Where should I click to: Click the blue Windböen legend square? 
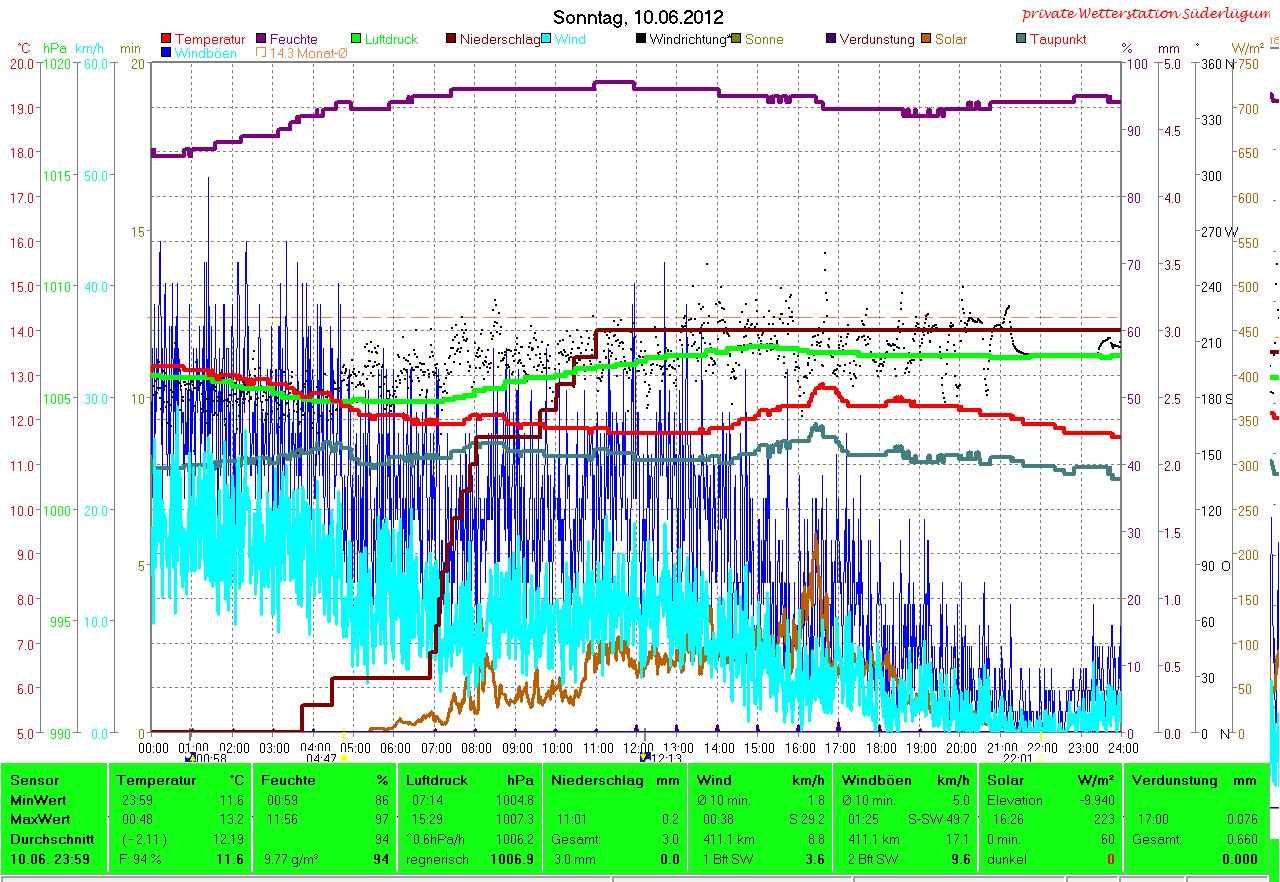click(166, 53)
